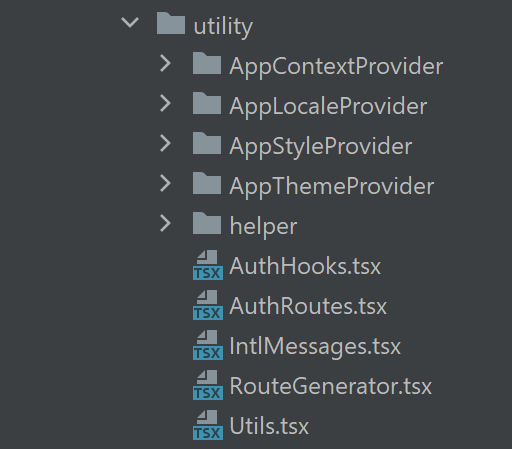Viewport: 512px width, 449px height.
Task: Click the helper folder icon
Action: coord(207,223)
